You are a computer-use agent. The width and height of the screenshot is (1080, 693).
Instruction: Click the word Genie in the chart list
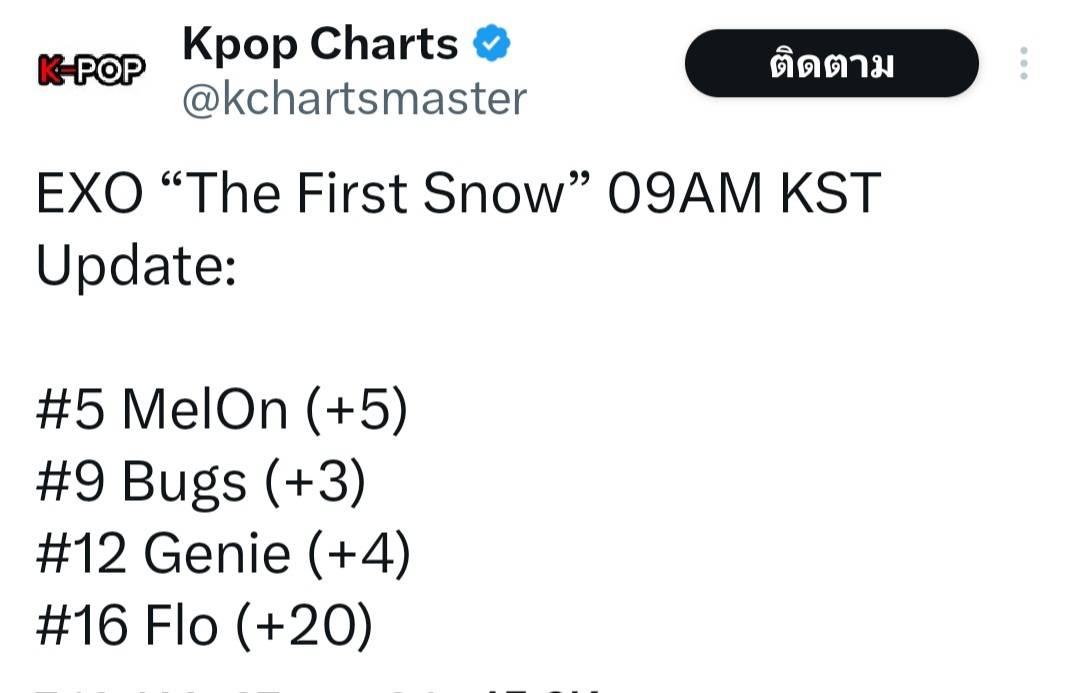(x=217, y=553)
